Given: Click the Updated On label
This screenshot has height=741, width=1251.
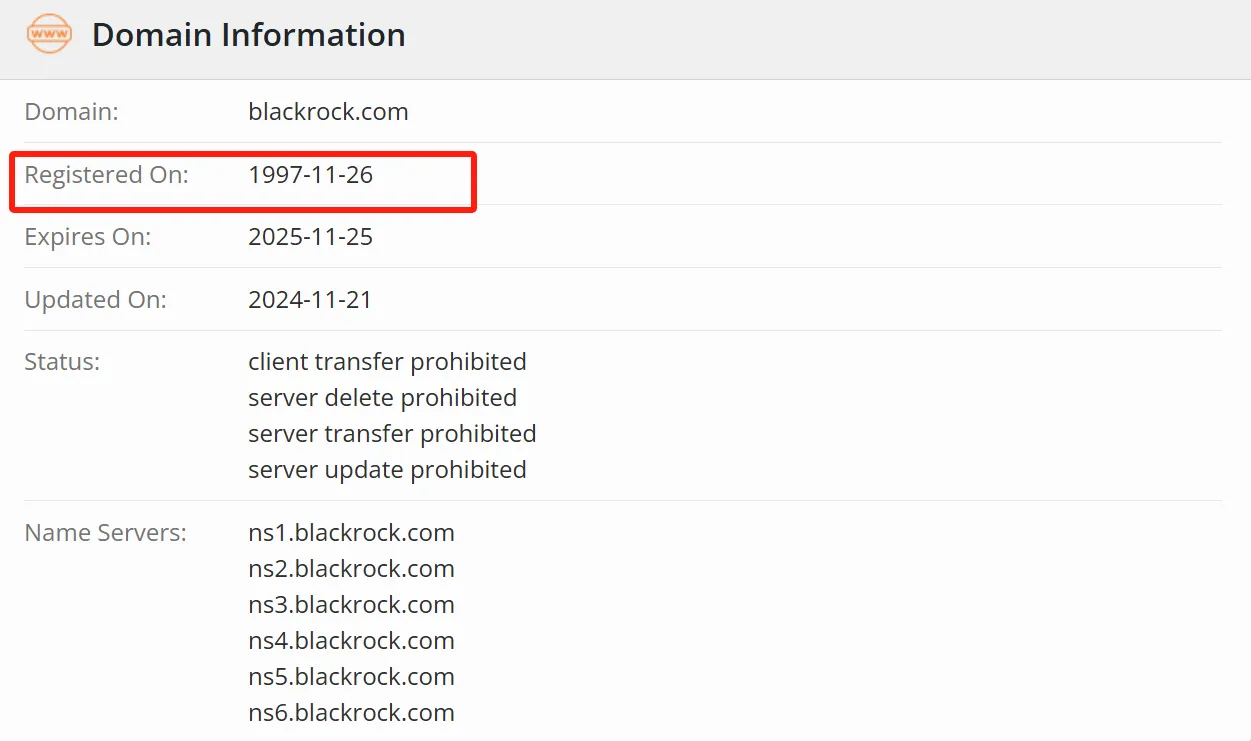Looking at the screenshot, I should pyautogui.click(x=95, y=299).
